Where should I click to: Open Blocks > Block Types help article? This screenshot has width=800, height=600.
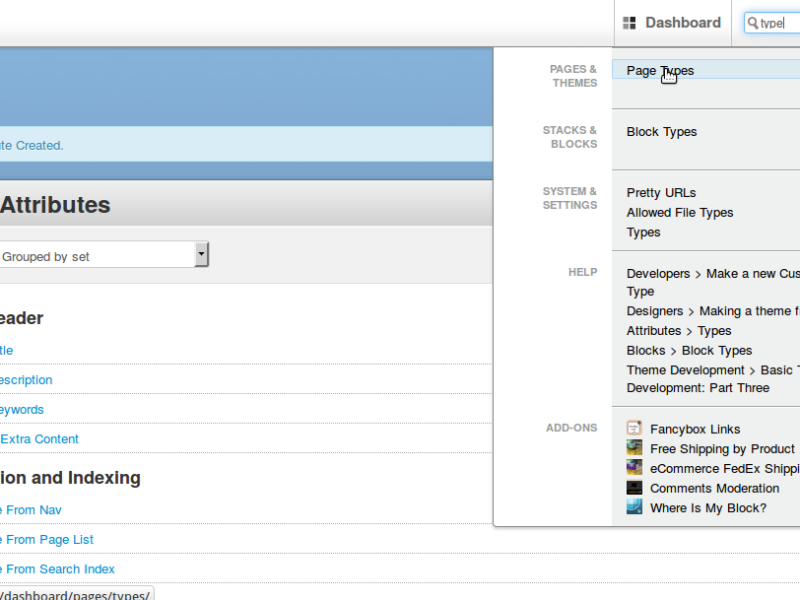[x=689, y=351]
